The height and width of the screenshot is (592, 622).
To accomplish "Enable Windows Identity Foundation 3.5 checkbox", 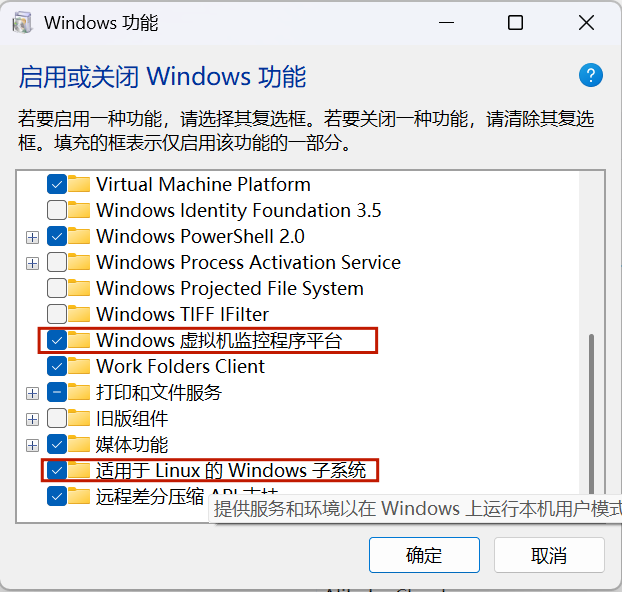I will click(57, 210).
